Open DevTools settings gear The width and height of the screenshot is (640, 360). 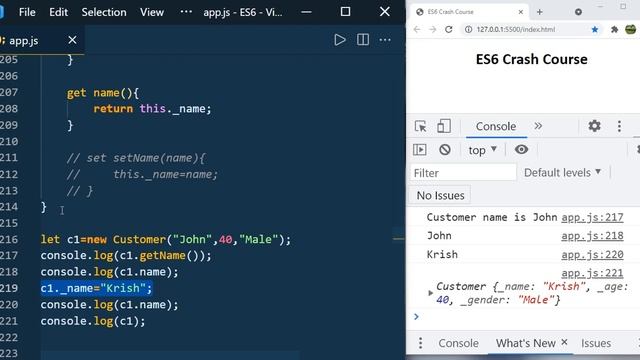pos(594,126)
